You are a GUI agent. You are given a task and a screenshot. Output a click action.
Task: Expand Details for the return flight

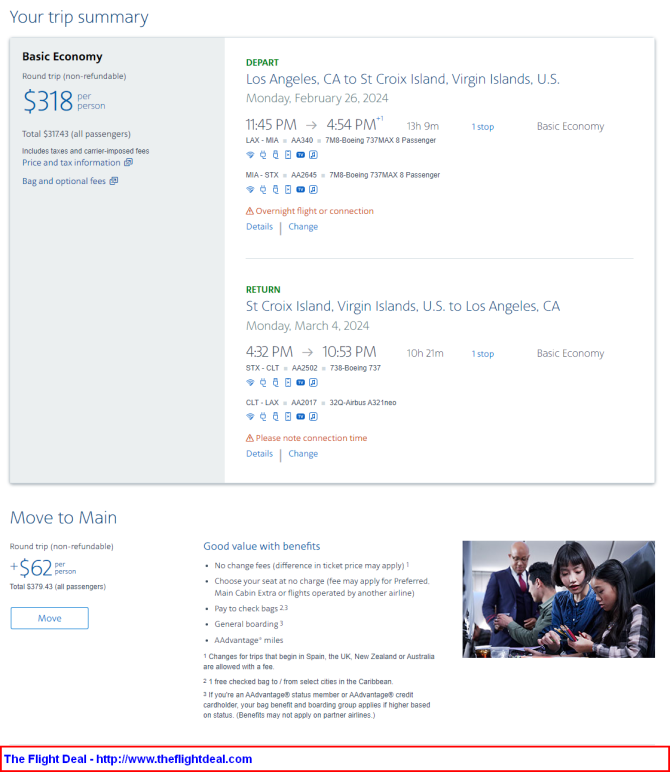(x=259, y=454)
